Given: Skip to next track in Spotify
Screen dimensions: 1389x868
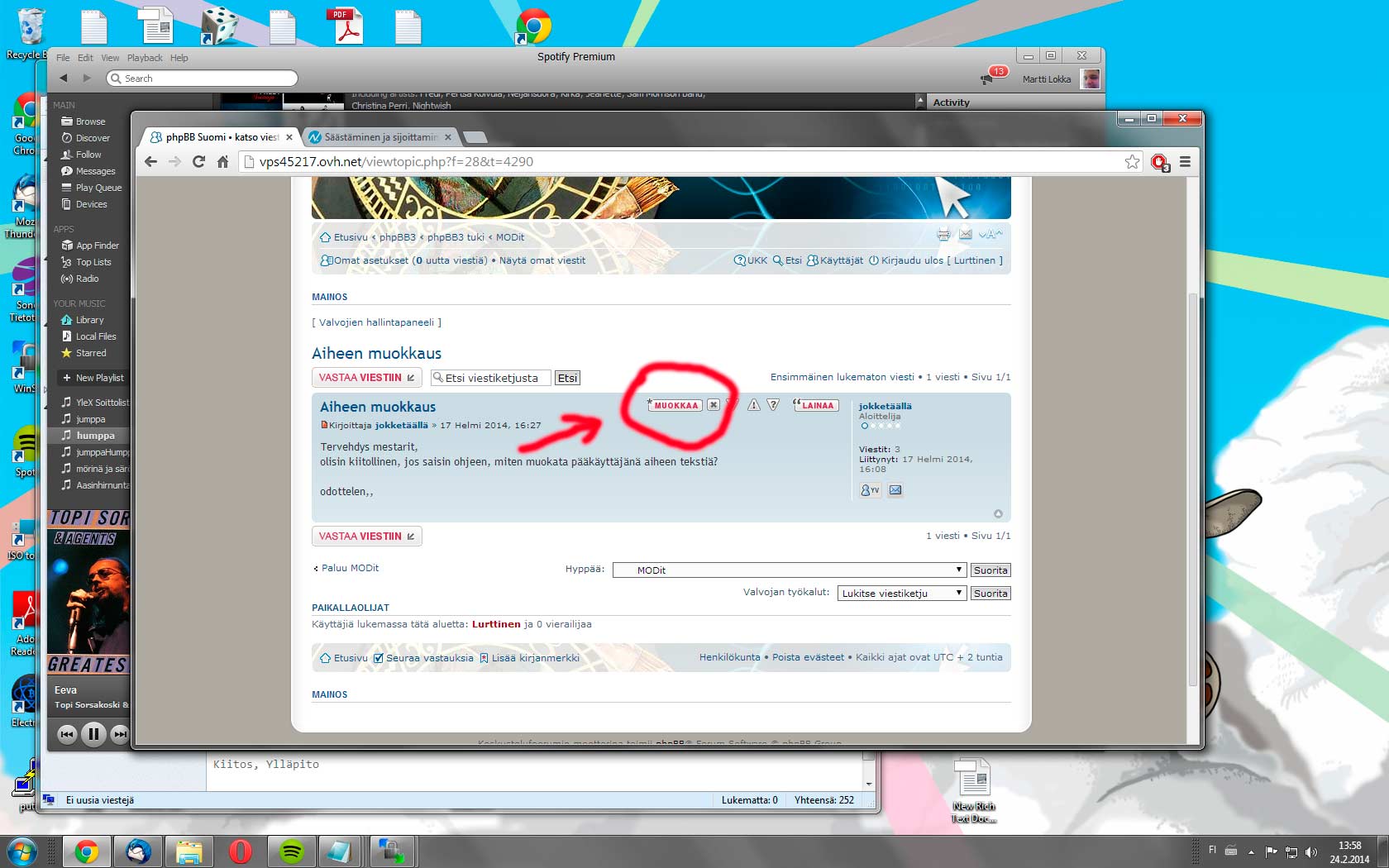Looking at the screenshot, I should 120,733.
